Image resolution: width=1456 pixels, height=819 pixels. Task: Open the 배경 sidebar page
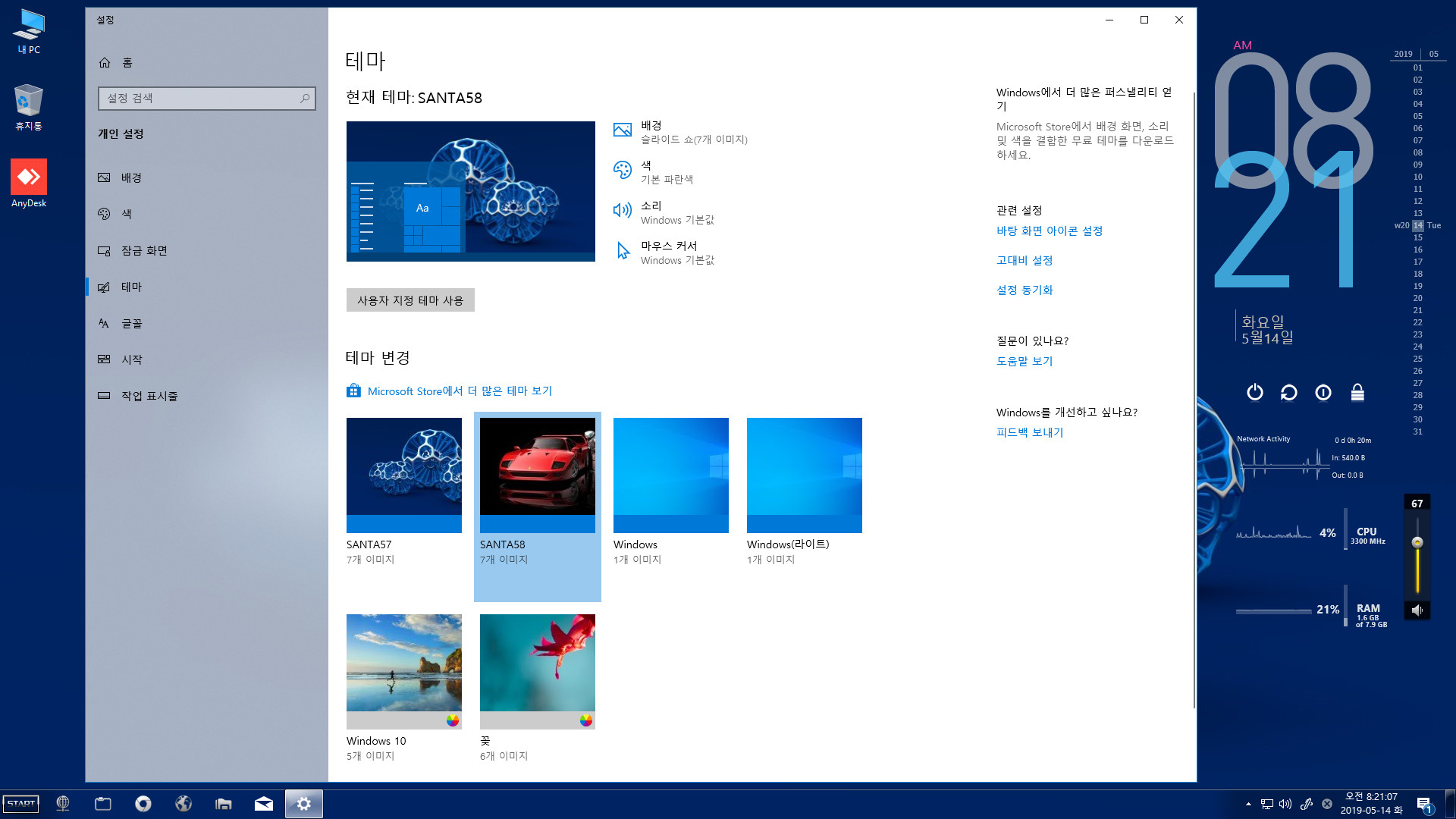tap(206, 177)
